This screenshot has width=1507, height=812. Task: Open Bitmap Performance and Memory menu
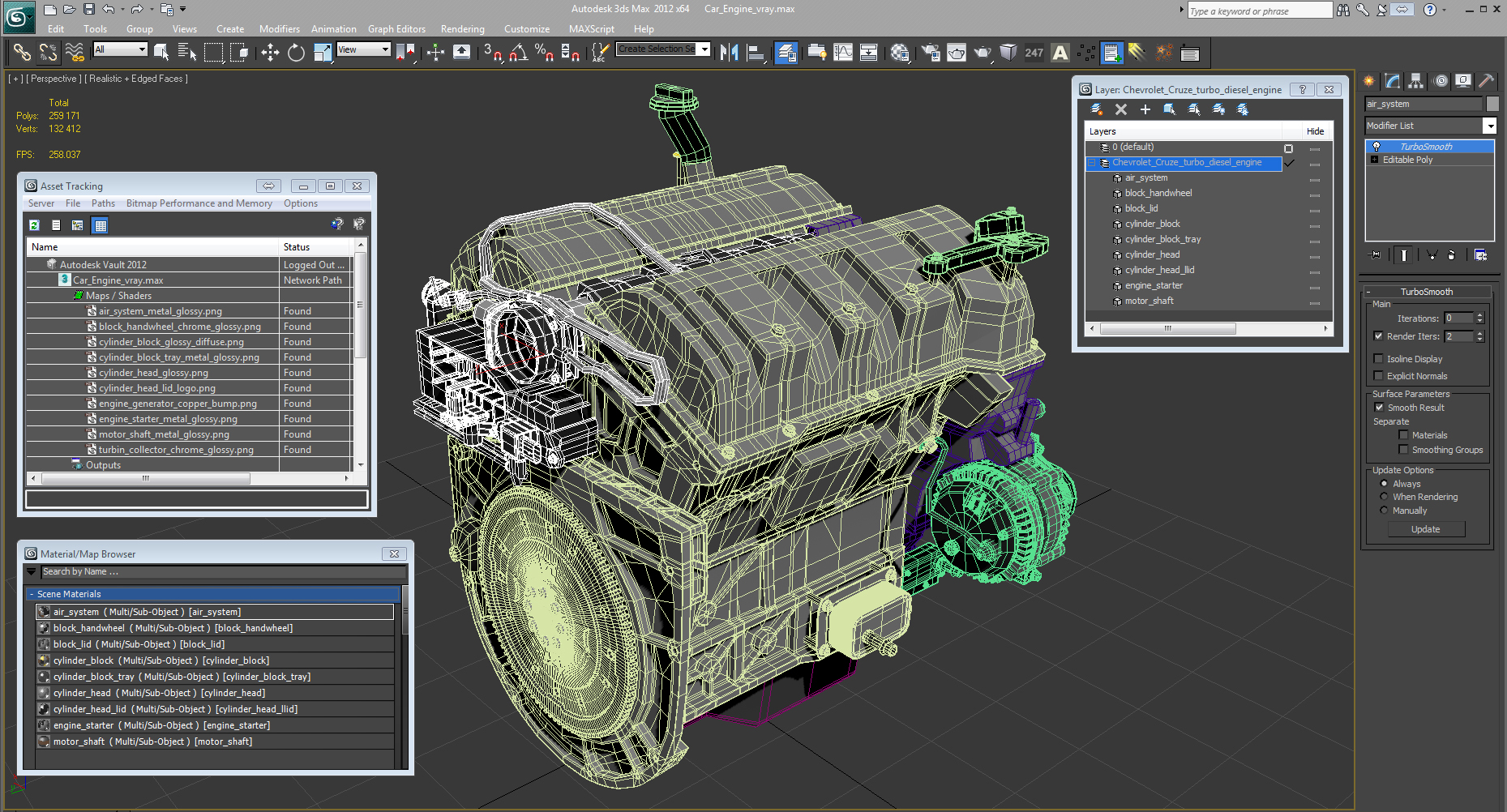click(x=199, y=203)
